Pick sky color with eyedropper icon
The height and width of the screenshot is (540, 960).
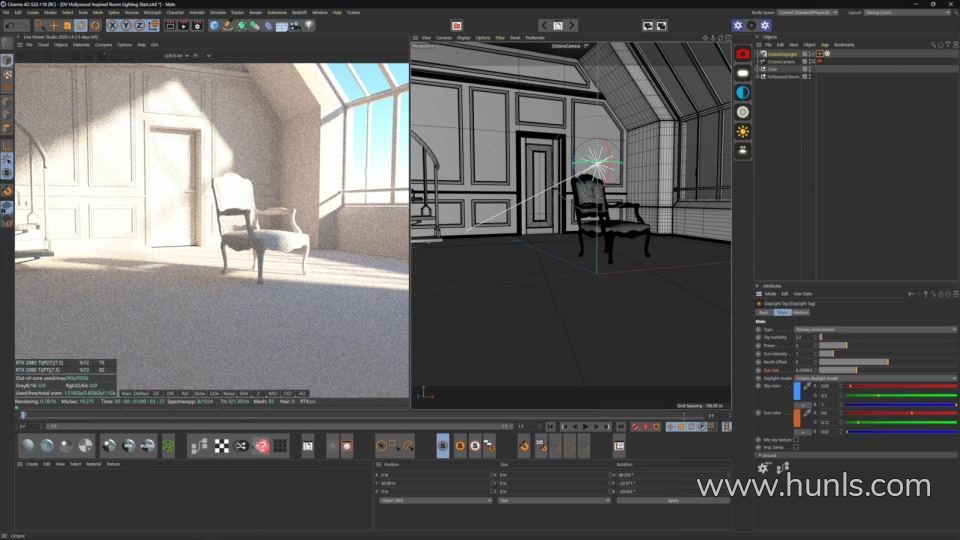click(x=807, y=387)
